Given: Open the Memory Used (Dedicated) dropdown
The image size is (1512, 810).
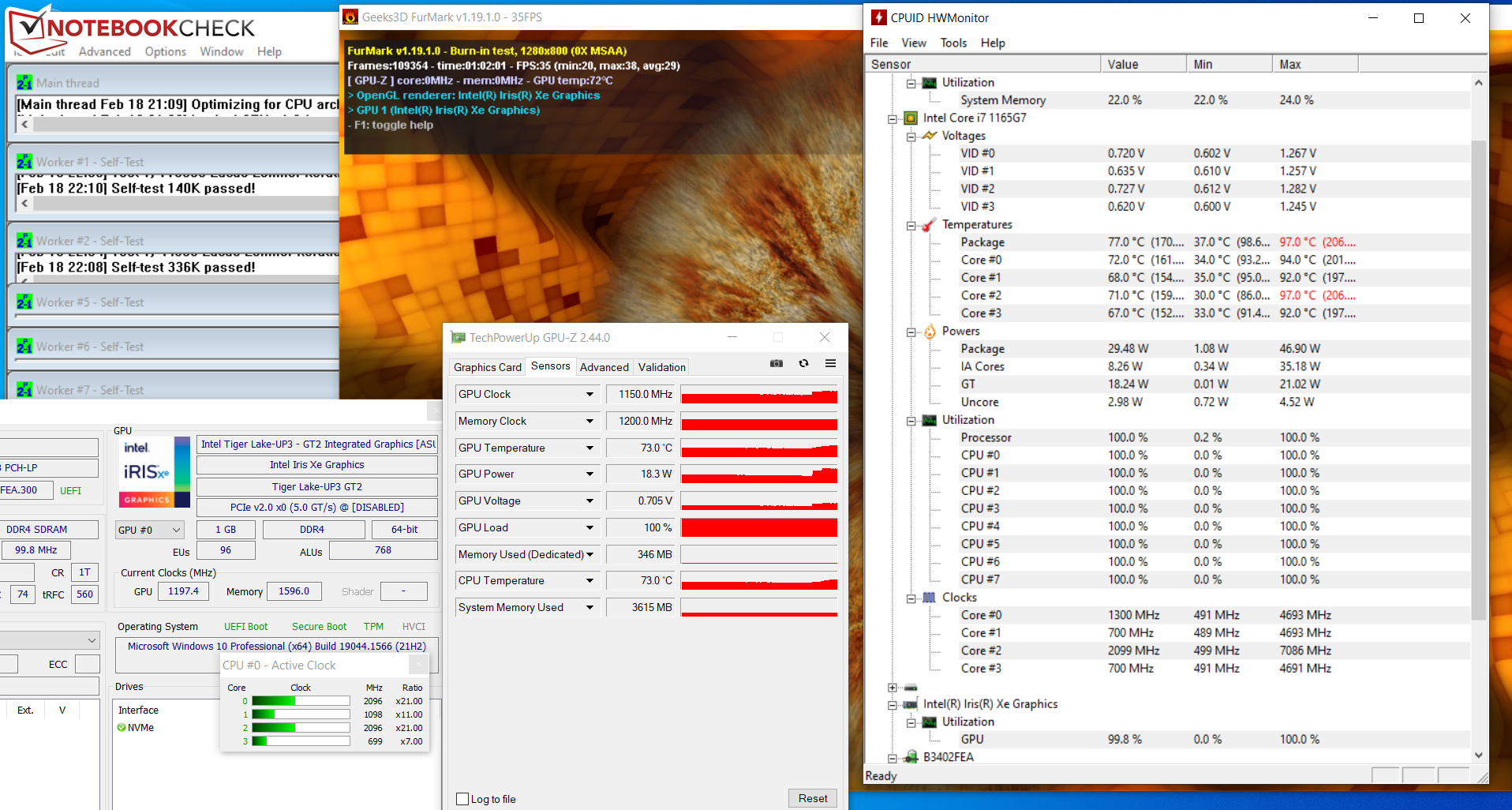Looking at the screenshot, I should (589, 554).
